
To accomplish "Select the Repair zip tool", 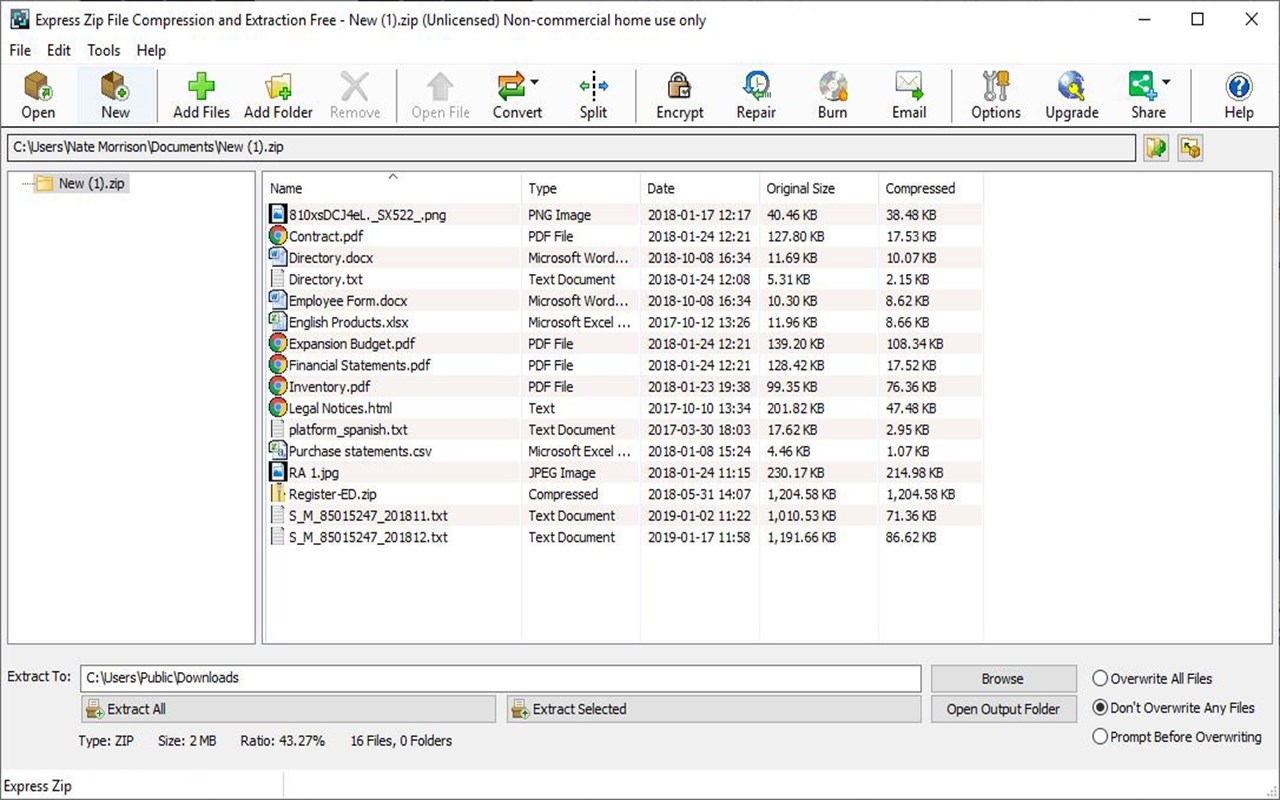I will (x=756, y=95).
